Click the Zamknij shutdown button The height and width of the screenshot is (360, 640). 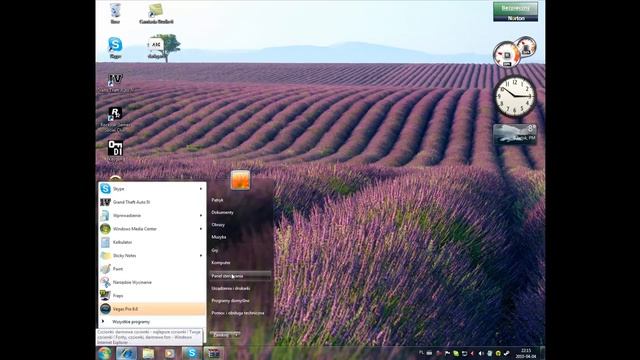[222, 335]
